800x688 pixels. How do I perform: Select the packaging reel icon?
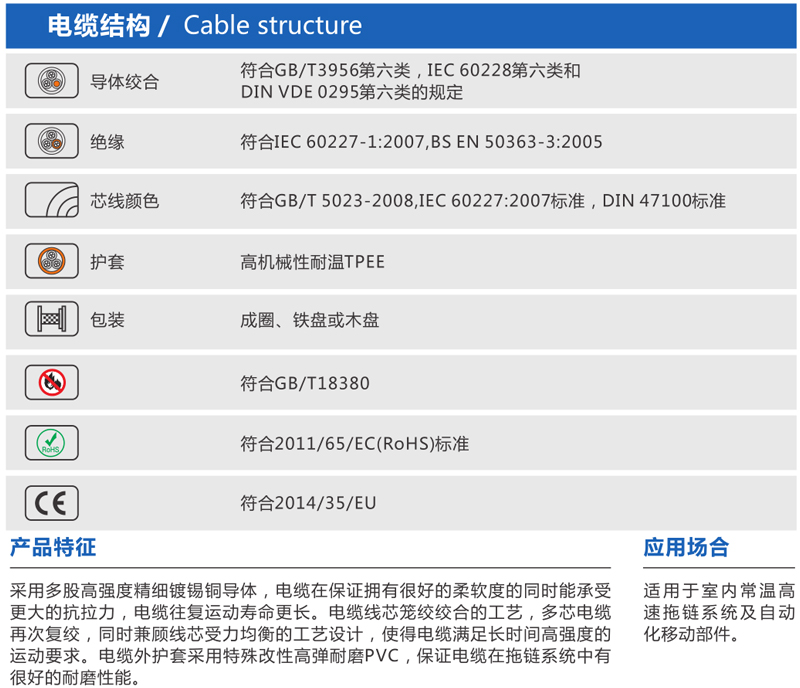pos(51,321)
